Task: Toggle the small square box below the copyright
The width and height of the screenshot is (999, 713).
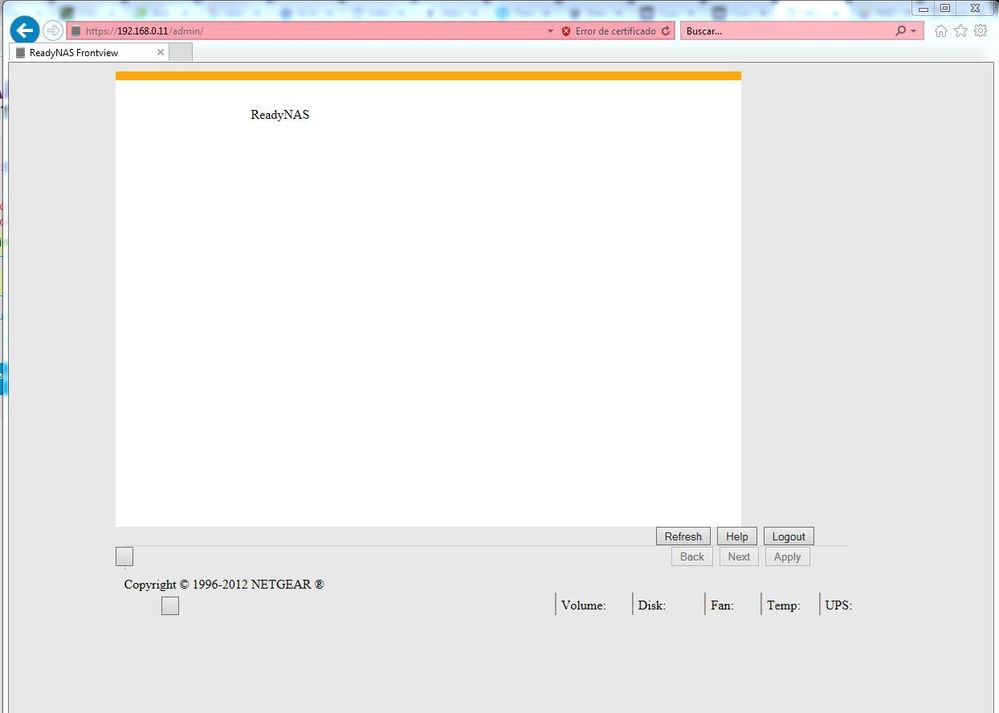Action: (170, 606)
